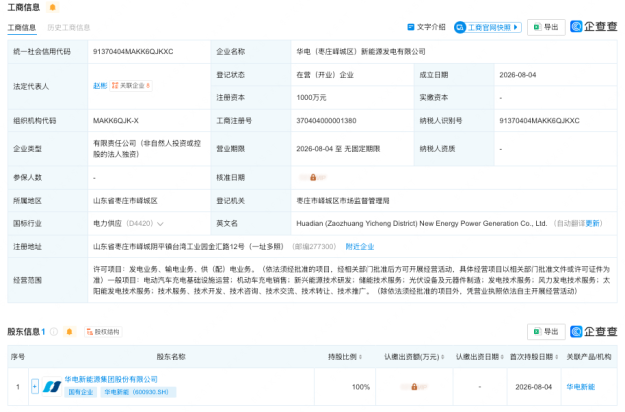
Task: Open the 工商官网快照 snapshot button
Action: pos(488,27)
